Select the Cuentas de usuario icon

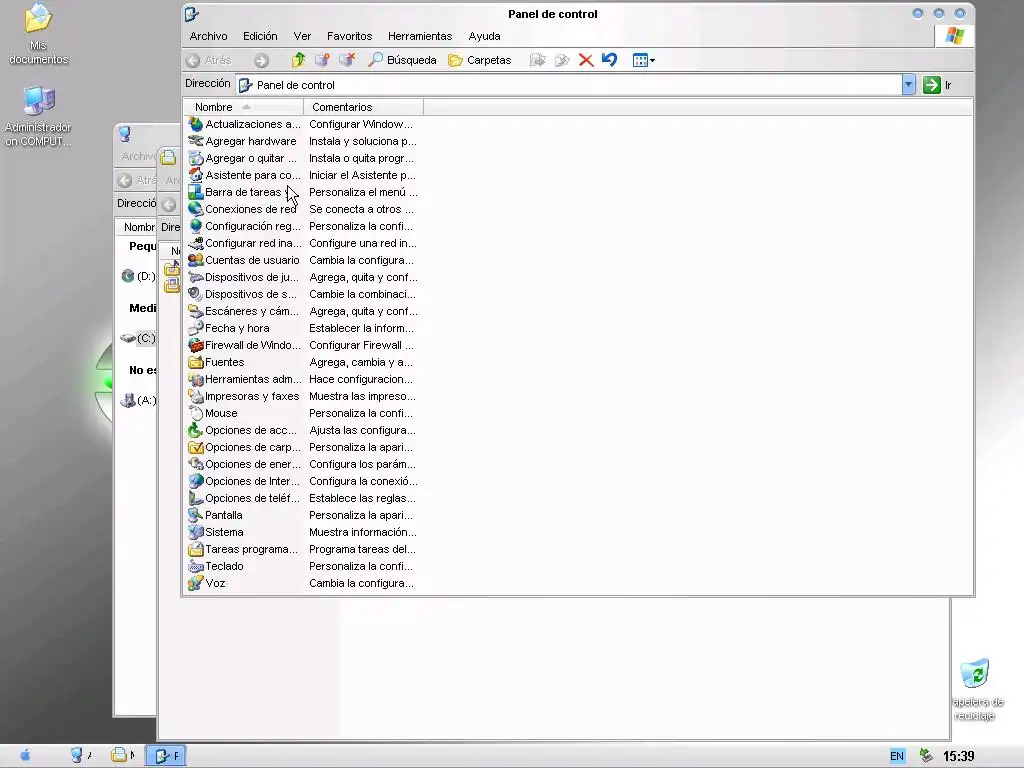pyautogui.click(x=196, y=260)
